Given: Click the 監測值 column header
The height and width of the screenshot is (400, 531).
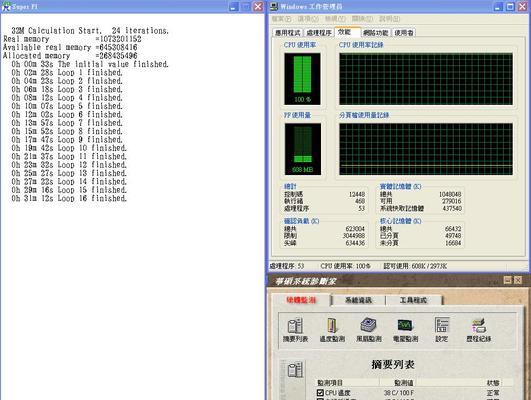Looking at the screenshot, I should [x=404, y=383].
